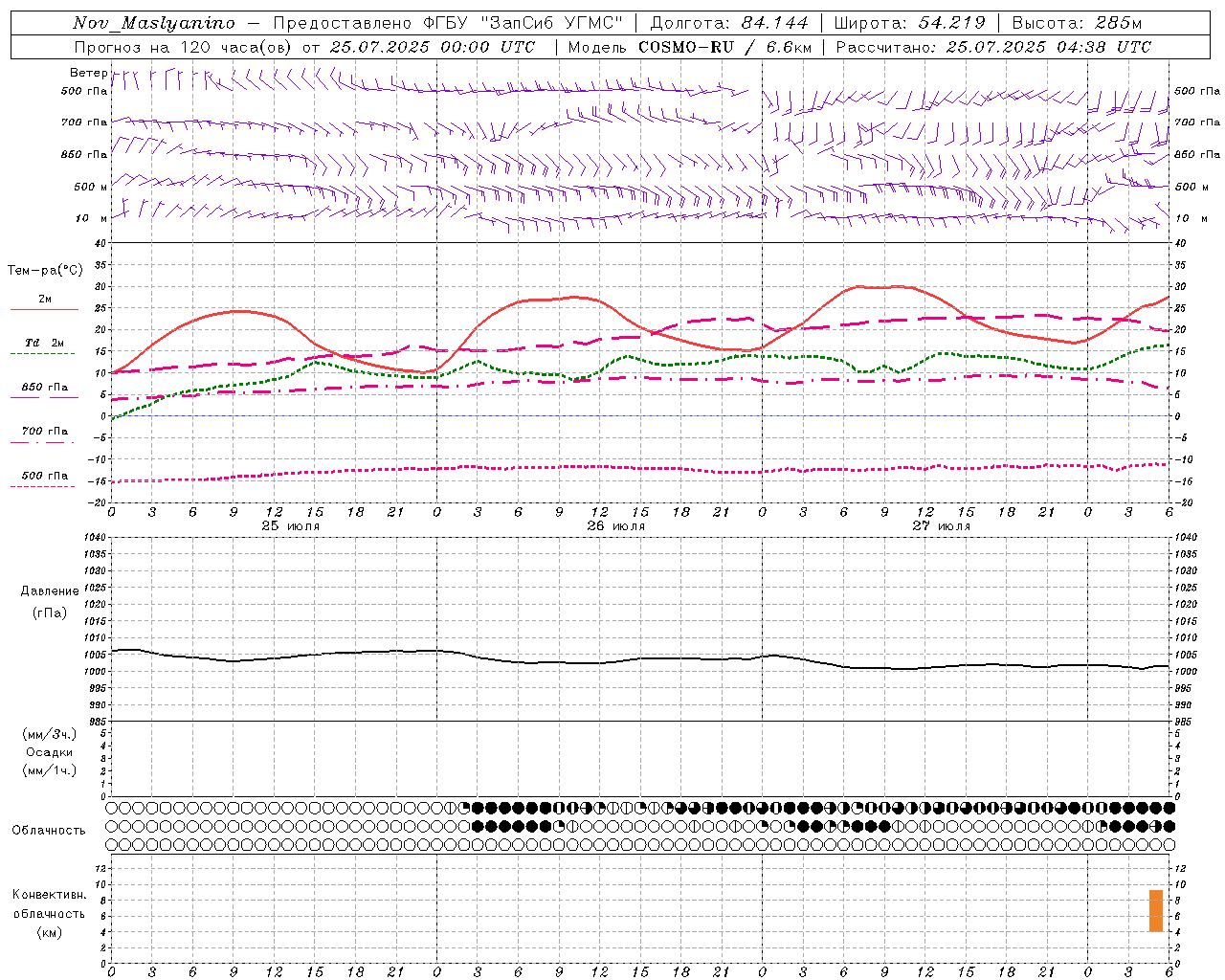Screen dimensions: 1225x980
Task: Click the 27 июля date label
Action: (x=941, y=526)
